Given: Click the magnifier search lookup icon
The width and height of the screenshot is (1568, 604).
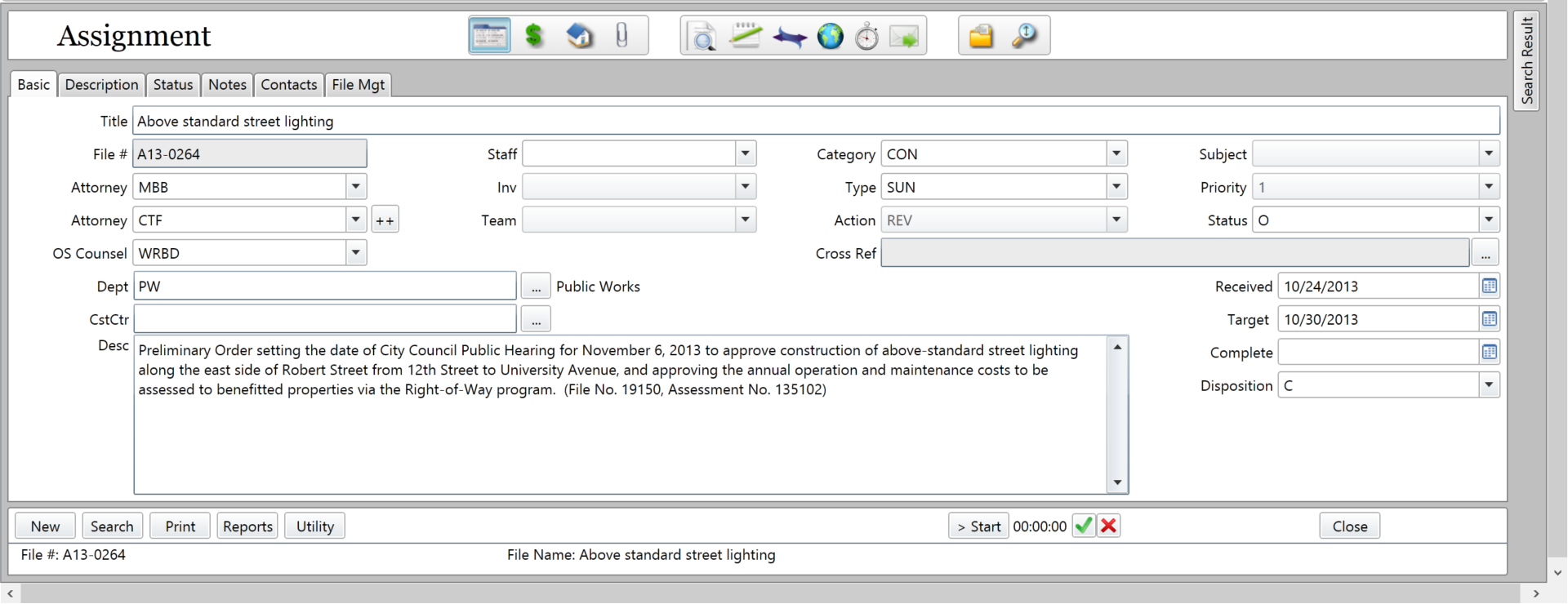Looking at the screenshot, I should click(1024, 36).
